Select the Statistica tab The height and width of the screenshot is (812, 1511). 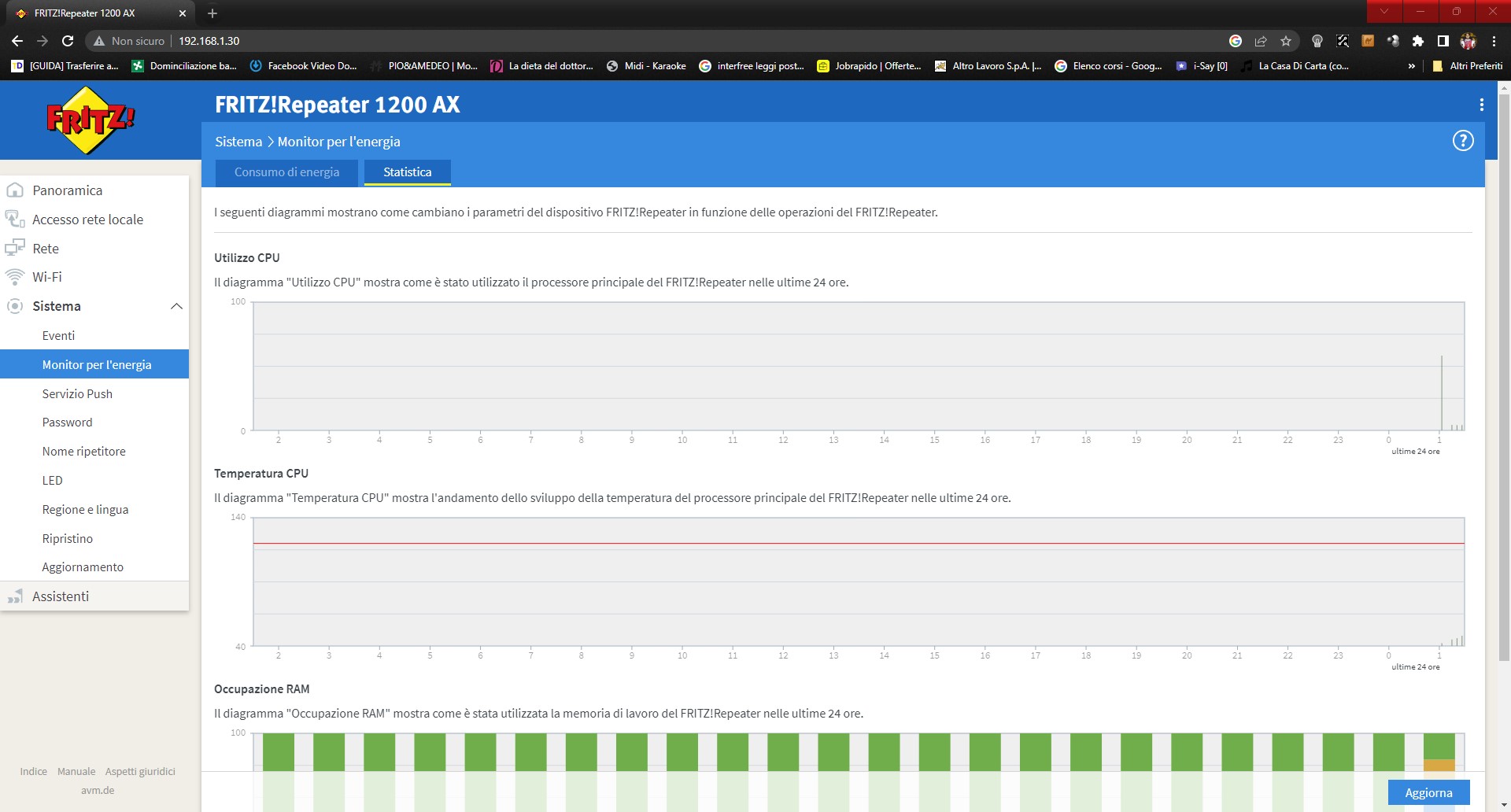click(x=407, y=172)
